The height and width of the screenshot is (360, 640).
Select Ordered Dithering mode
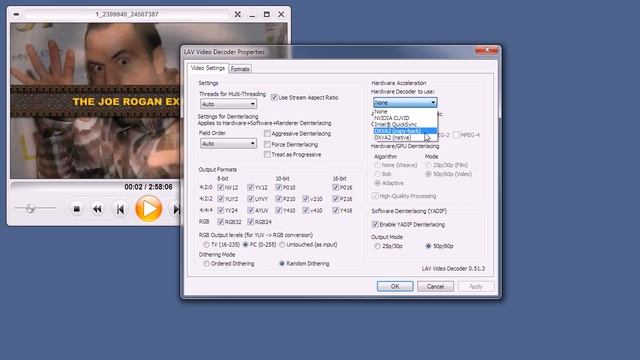pyautogui.click(x=207, y=264)
